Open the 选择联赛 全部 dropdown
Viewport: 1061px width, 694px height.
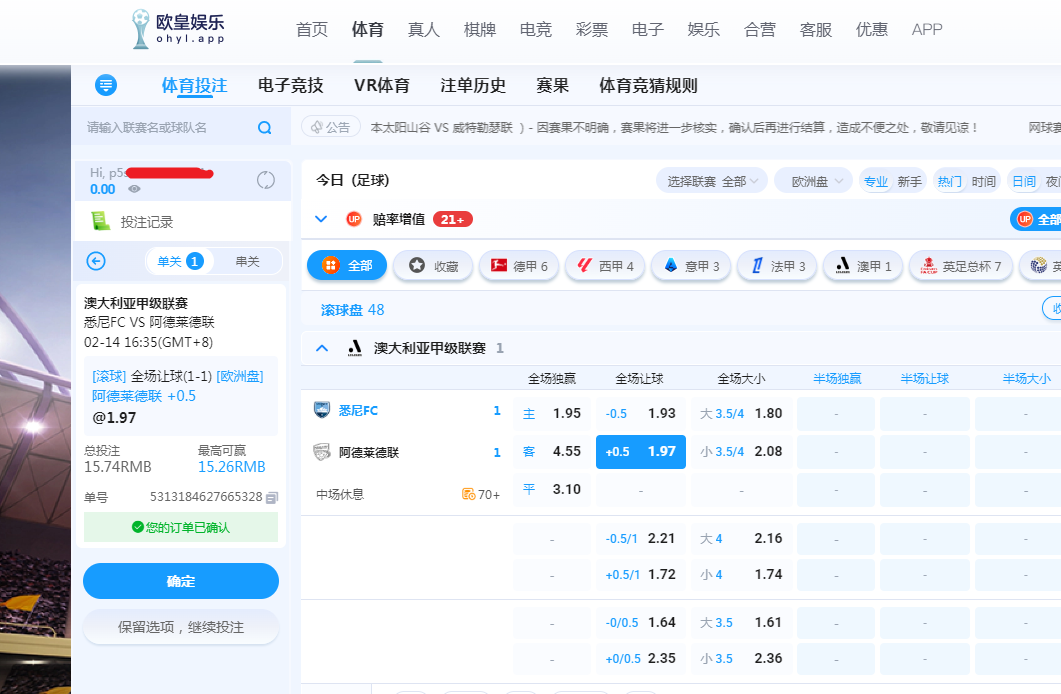point(711,181)
